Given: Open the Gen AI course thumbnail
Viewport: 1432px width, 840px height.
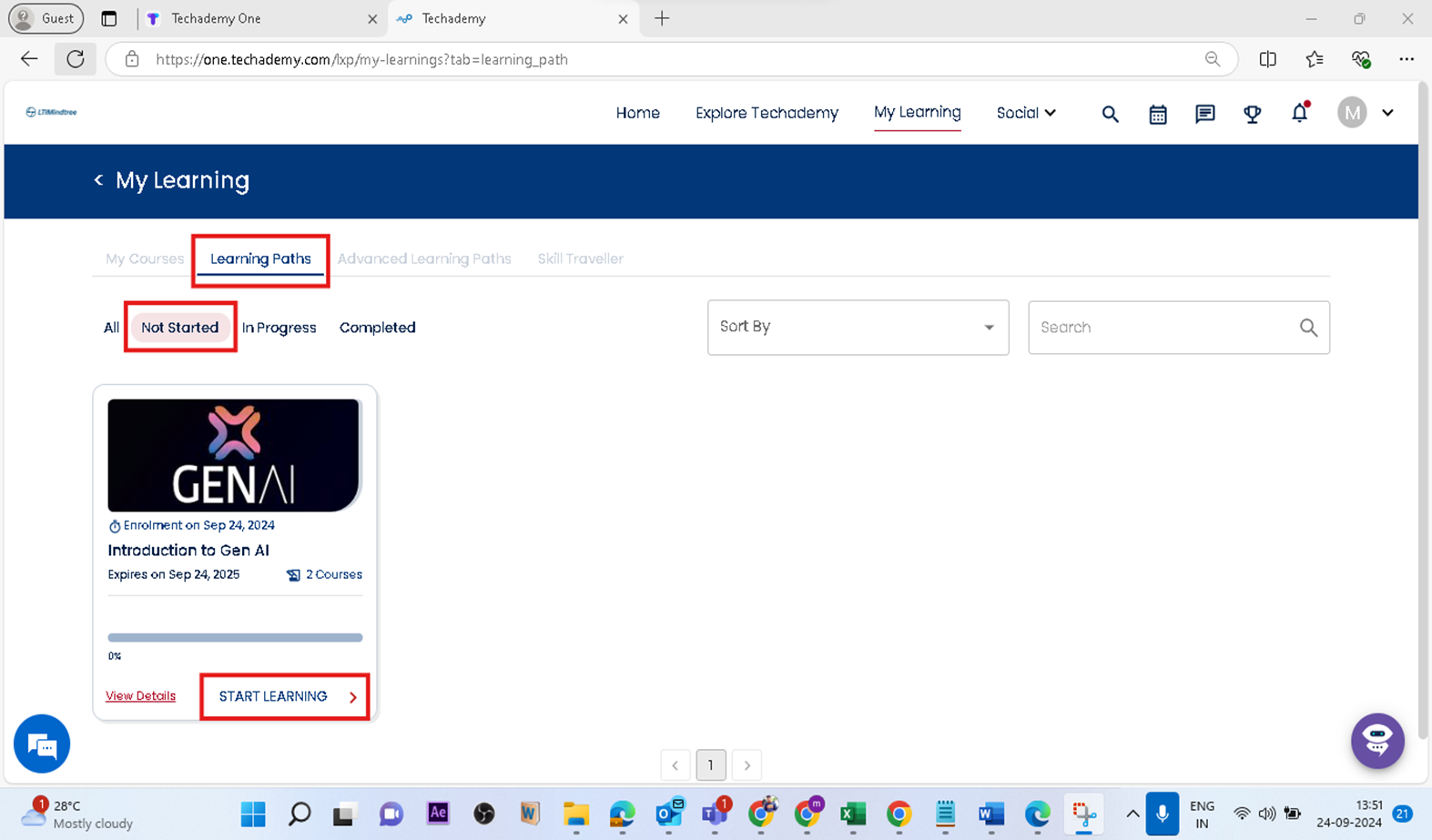Looking at the screenshot, I should pos(234,455).
